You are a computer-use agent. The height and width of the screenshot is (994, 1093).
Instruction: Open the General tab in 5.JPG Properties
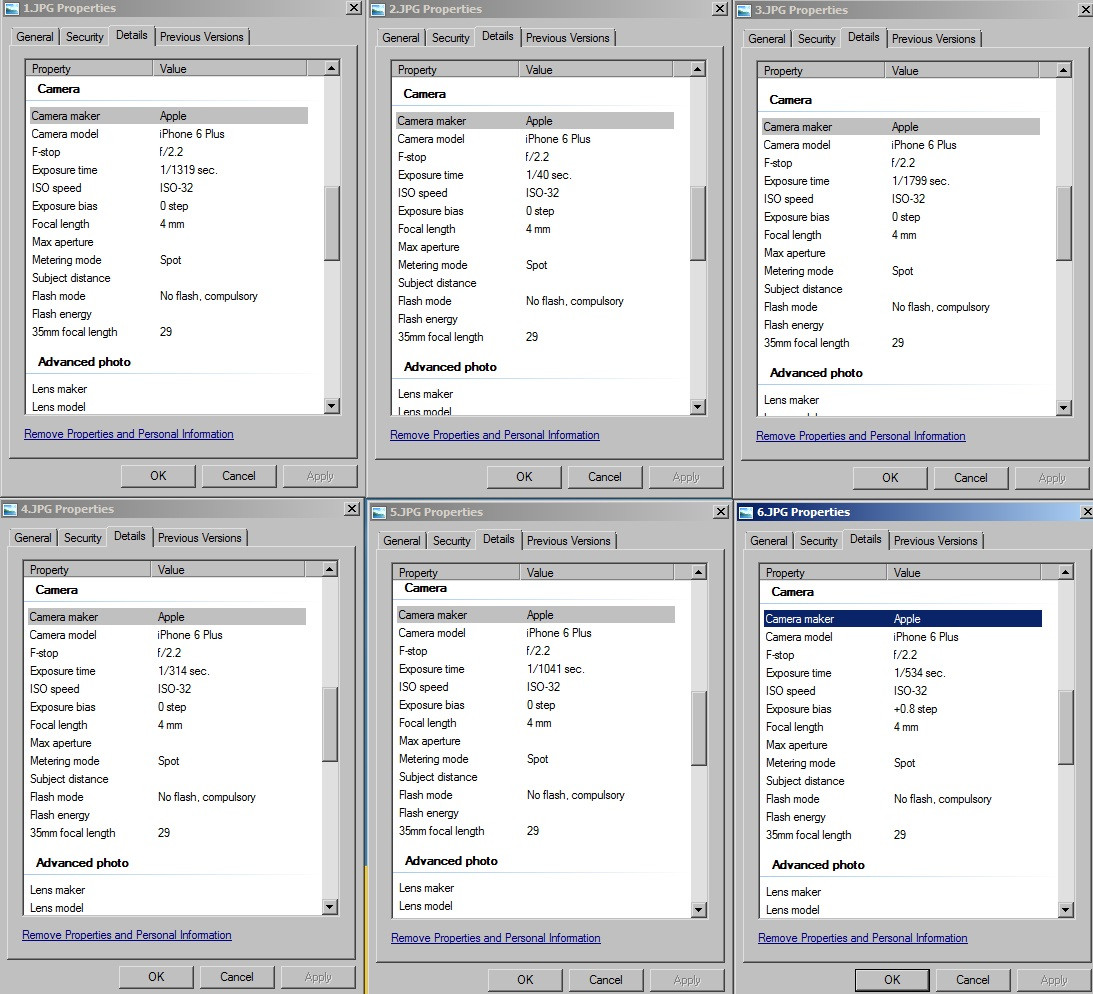pyautogui.click(x=402, y=541)
